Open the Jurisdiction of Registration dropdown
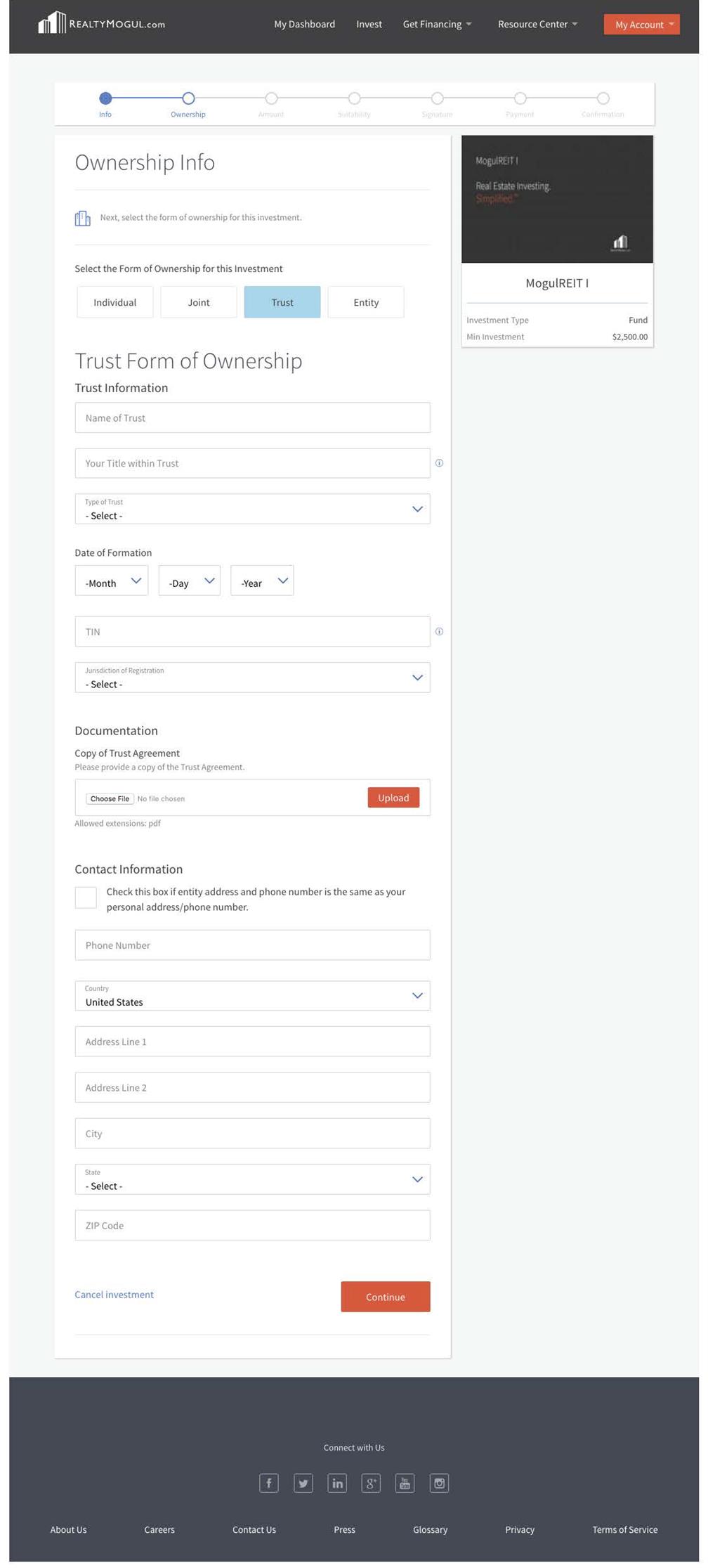This screenshot has width=708, height=1568. point(252,678)
